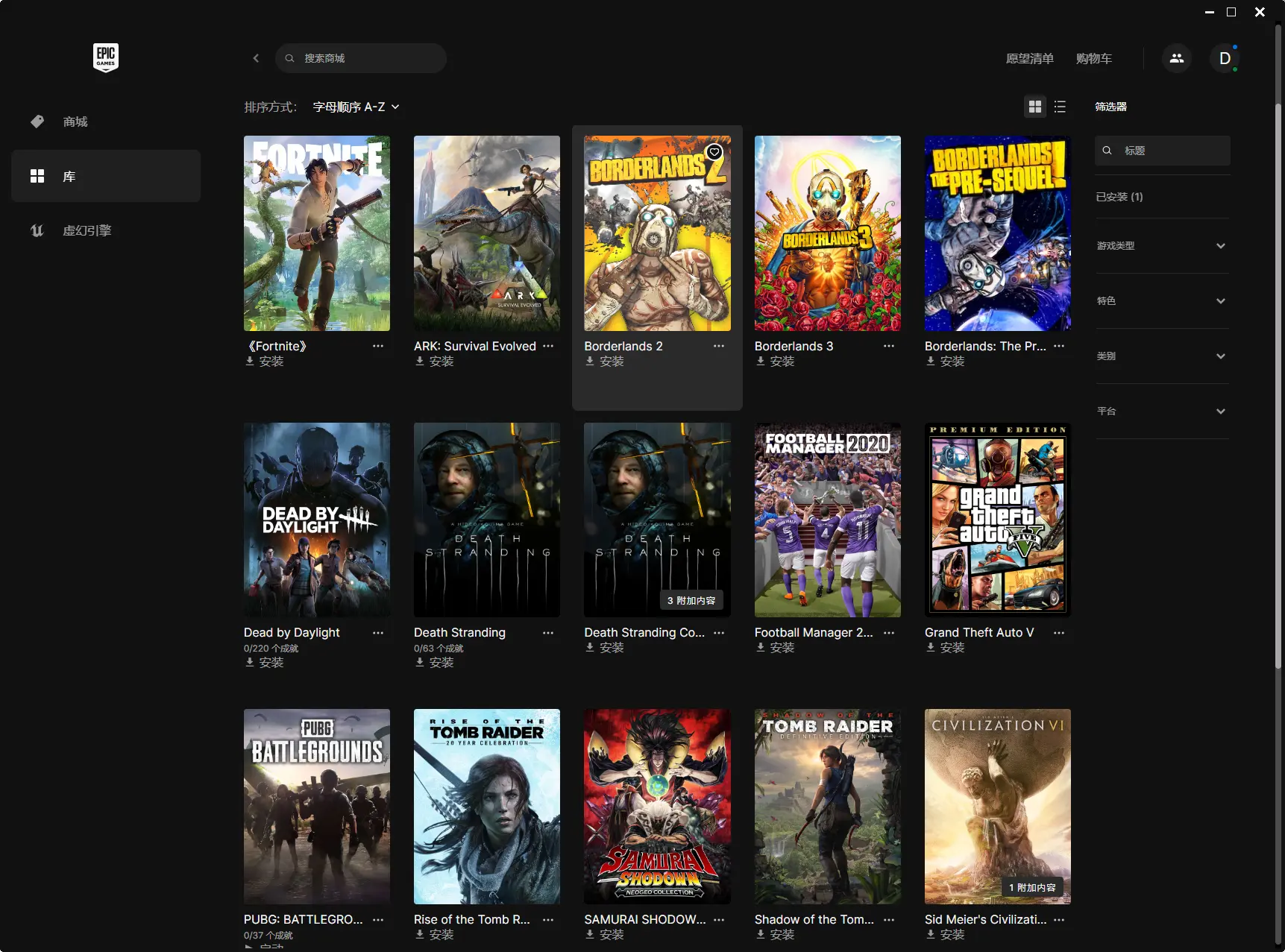Viewport: 1285px width, 952px height.
Task: Install Sid Meier's Civilization VI
Action: (945, 934)
